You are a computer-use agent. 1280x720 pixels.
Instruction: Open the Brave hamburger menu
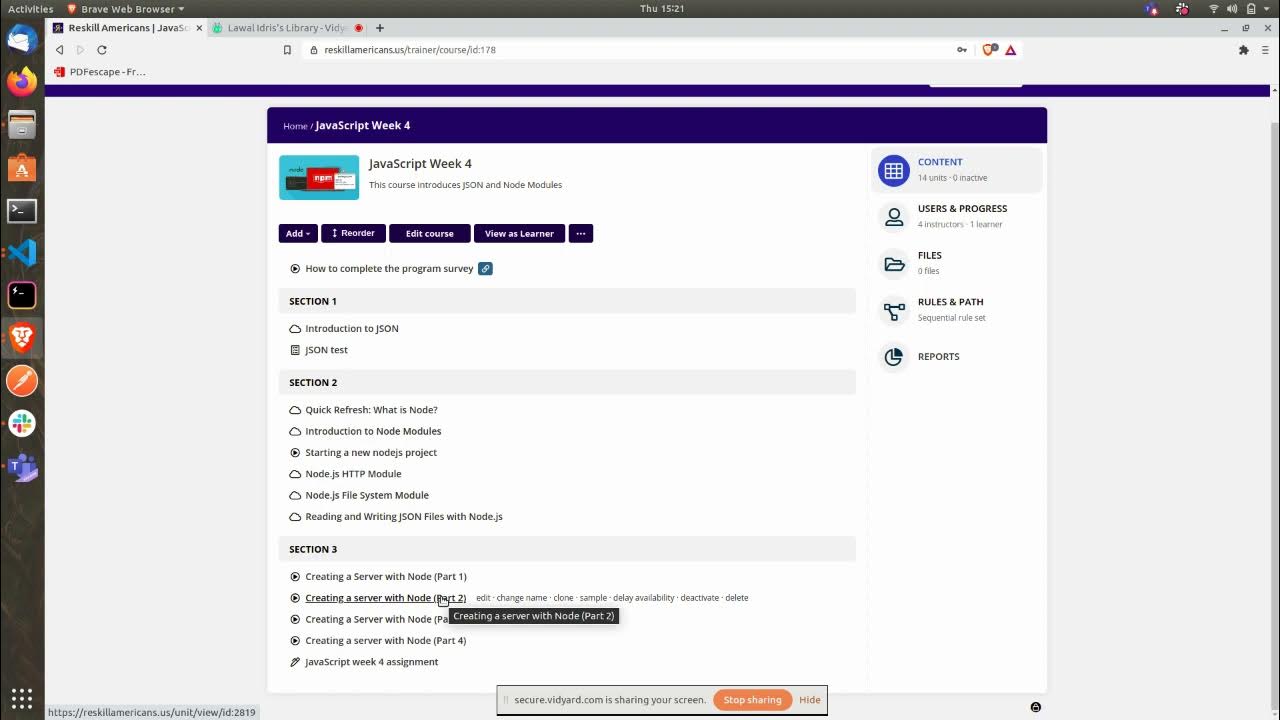click(1266, 50)
